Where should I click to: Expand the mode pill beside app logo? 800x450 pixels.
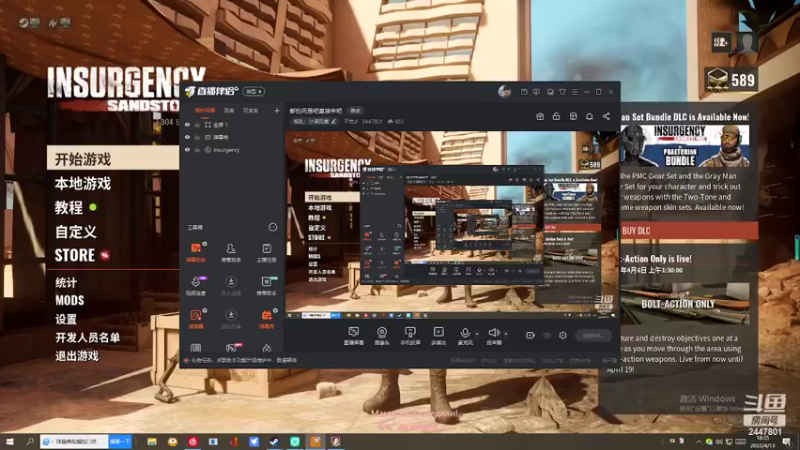pyautogui.click(x=254, y=91)
